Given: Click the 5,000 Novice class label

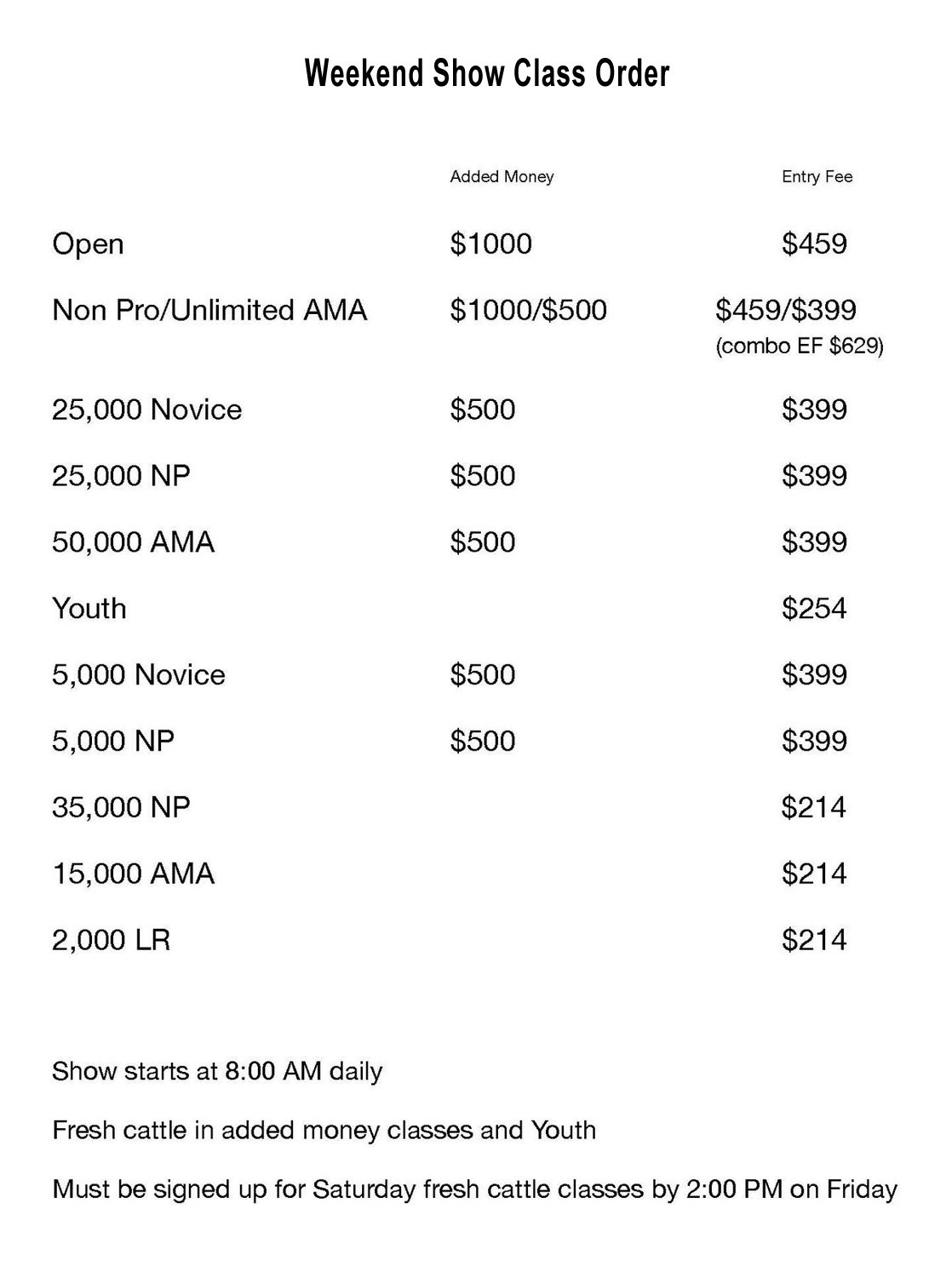Looking at the screenshot, I should click(x=139, y=675).
